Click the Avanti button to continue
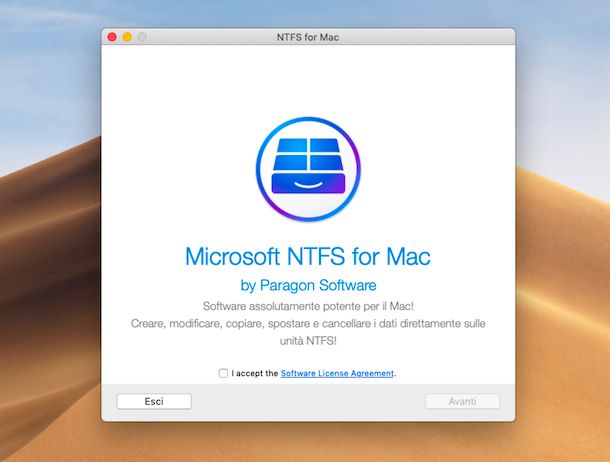Viewport: 610px width, 462px height. pyautogui.click(x=462, y=401)
